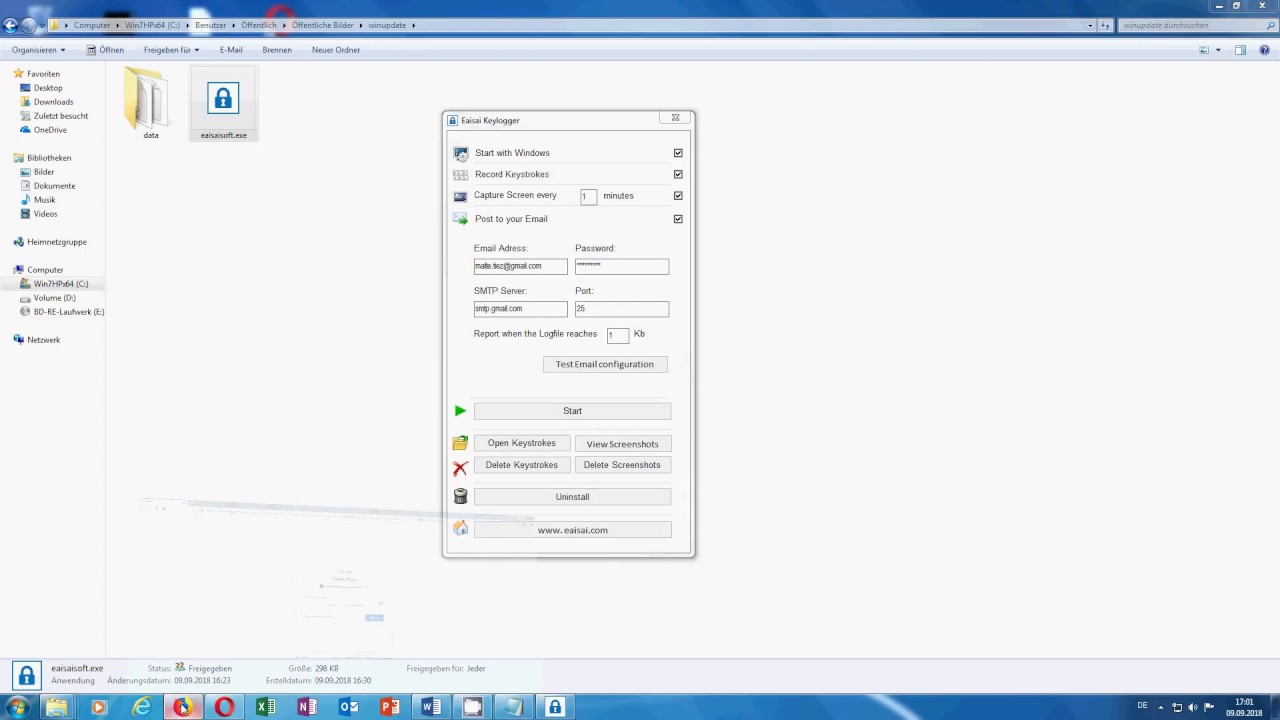Select Win7HPx64 (C:) drive

click(61, 284)
